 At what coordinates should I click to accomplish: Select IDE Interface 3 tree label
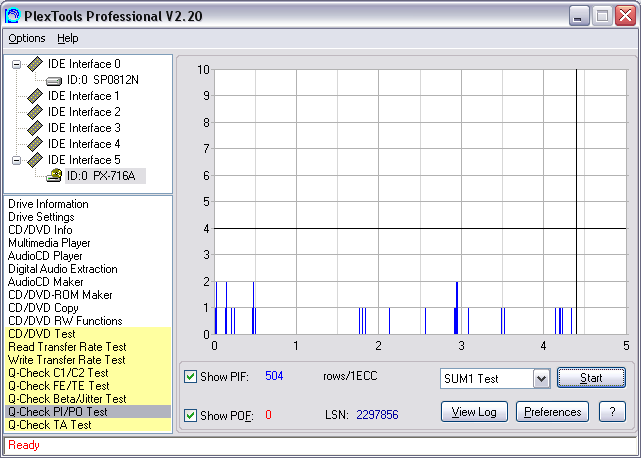coord(84,128)
